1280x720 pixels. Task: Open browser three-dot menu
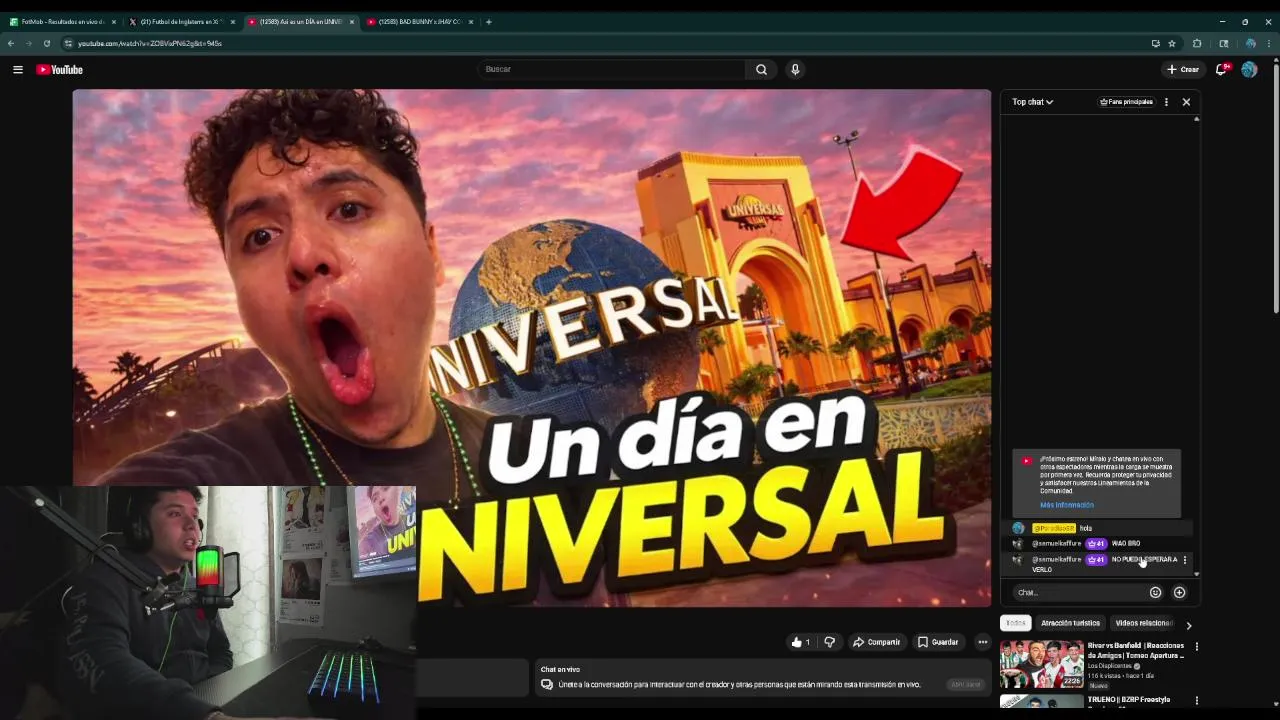(1269, 43)
